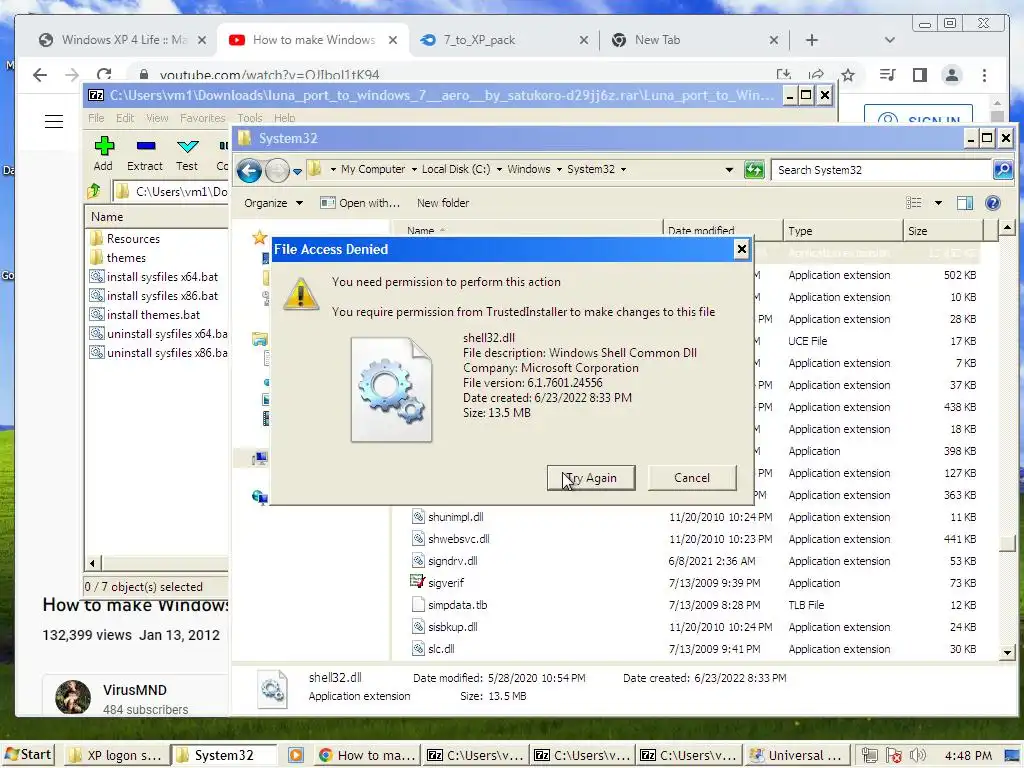Viewport: 1024px width, 768px height.
Task: Click the 7-Zip Add button
Action: click(x=103, y=154)
